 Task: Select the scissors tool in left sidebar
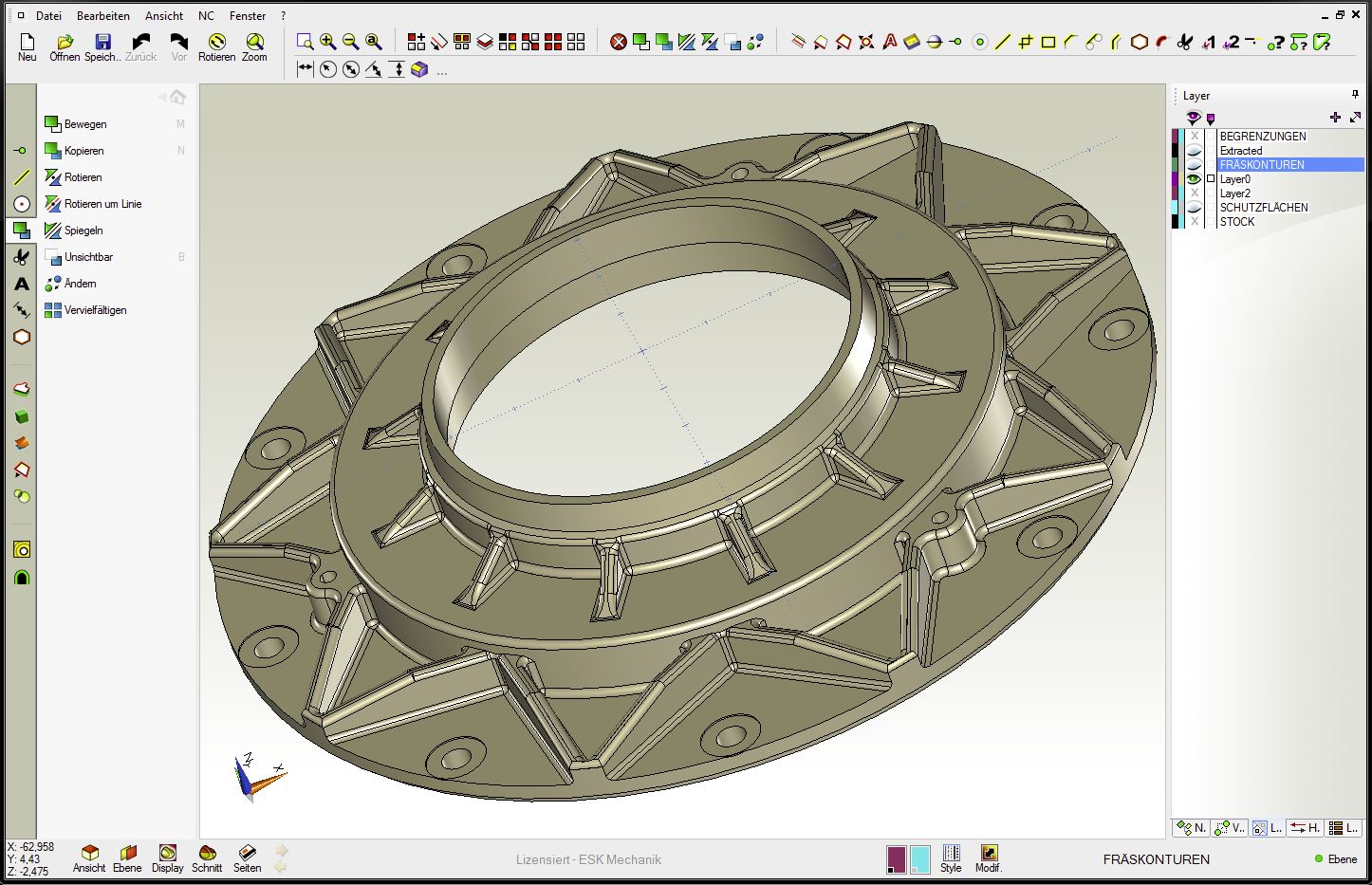tap(22, 257)
